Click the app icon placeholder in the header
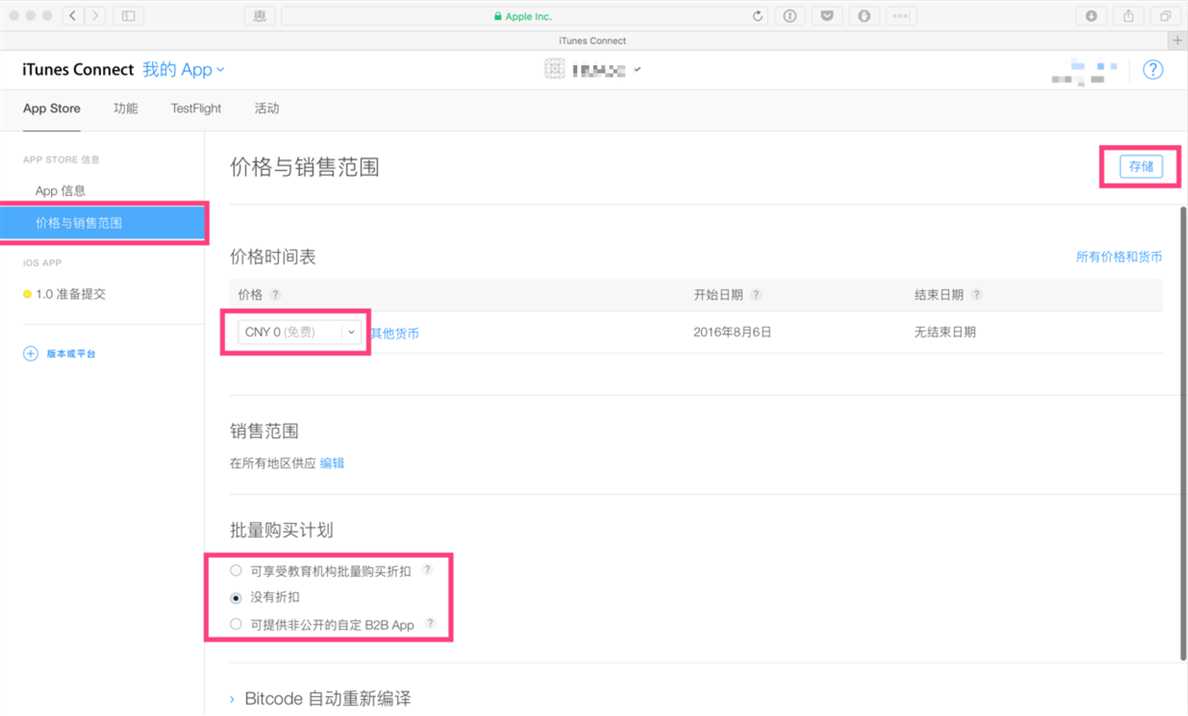This screenshot has width=1188, height=716. pos(555,69)
